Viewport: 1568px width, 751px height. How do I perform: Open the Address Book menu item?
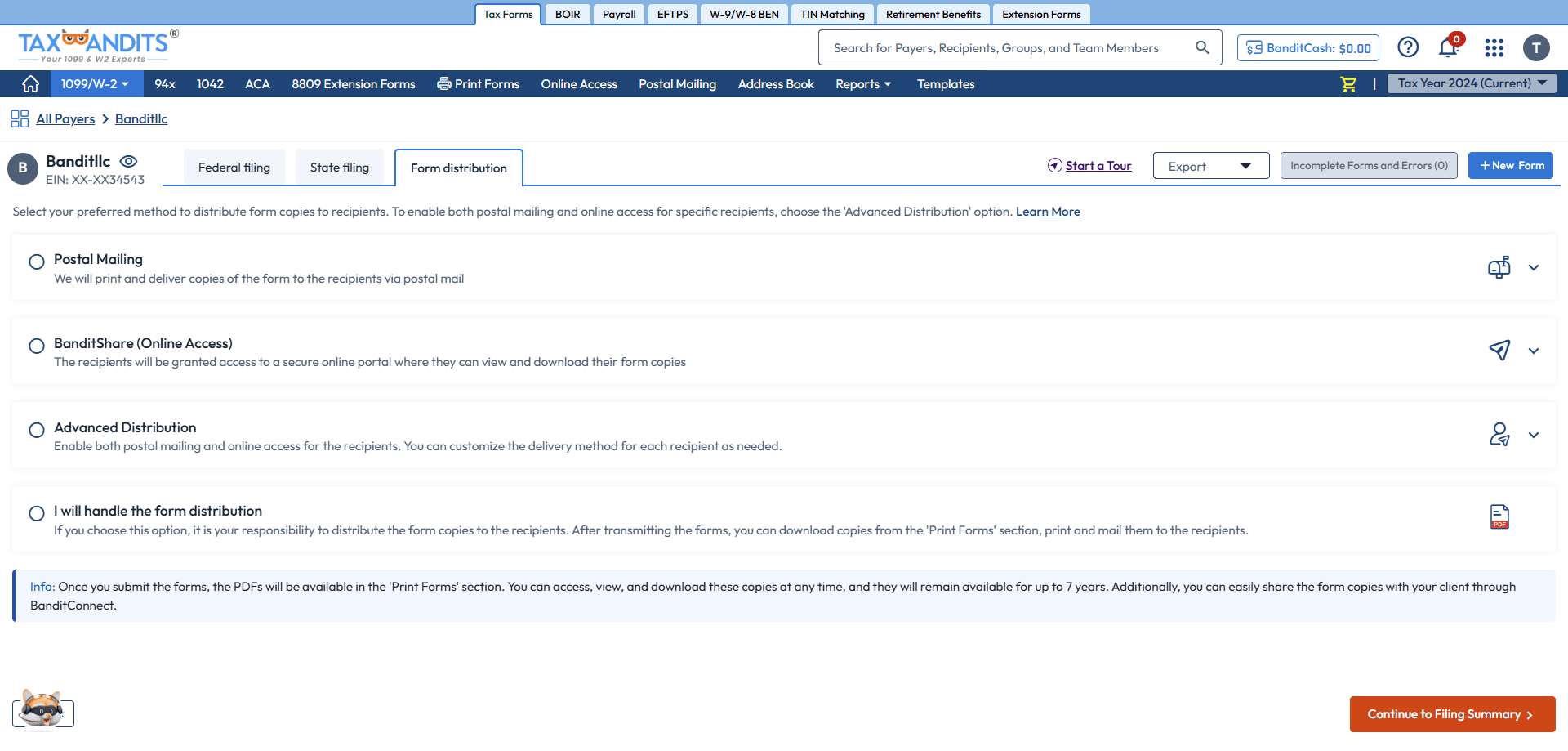click(776, 84)
